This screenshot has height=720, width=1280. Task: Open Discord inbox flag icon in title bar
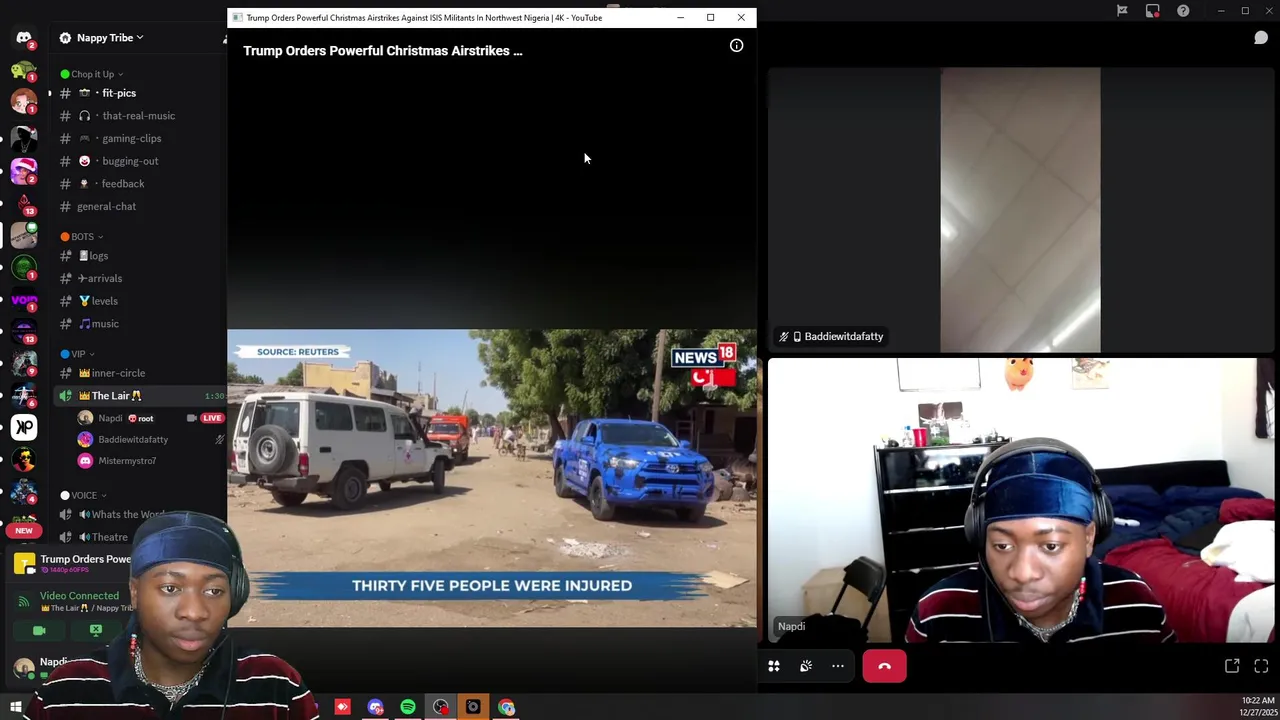pos(1122,11)
